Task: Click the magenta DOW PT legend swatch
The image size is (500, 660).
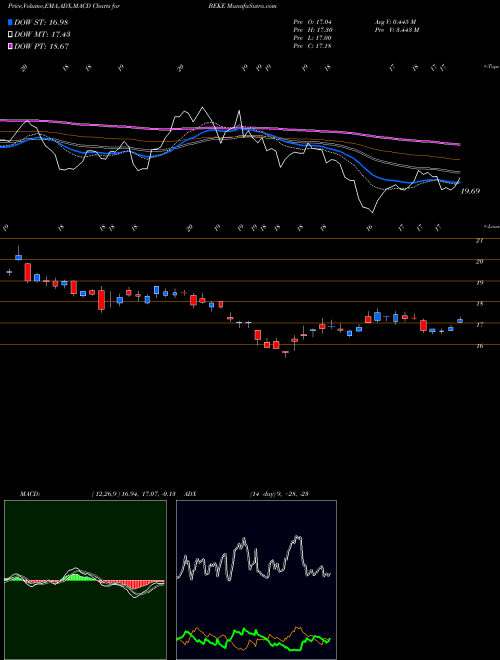Action: click(10, 46)
